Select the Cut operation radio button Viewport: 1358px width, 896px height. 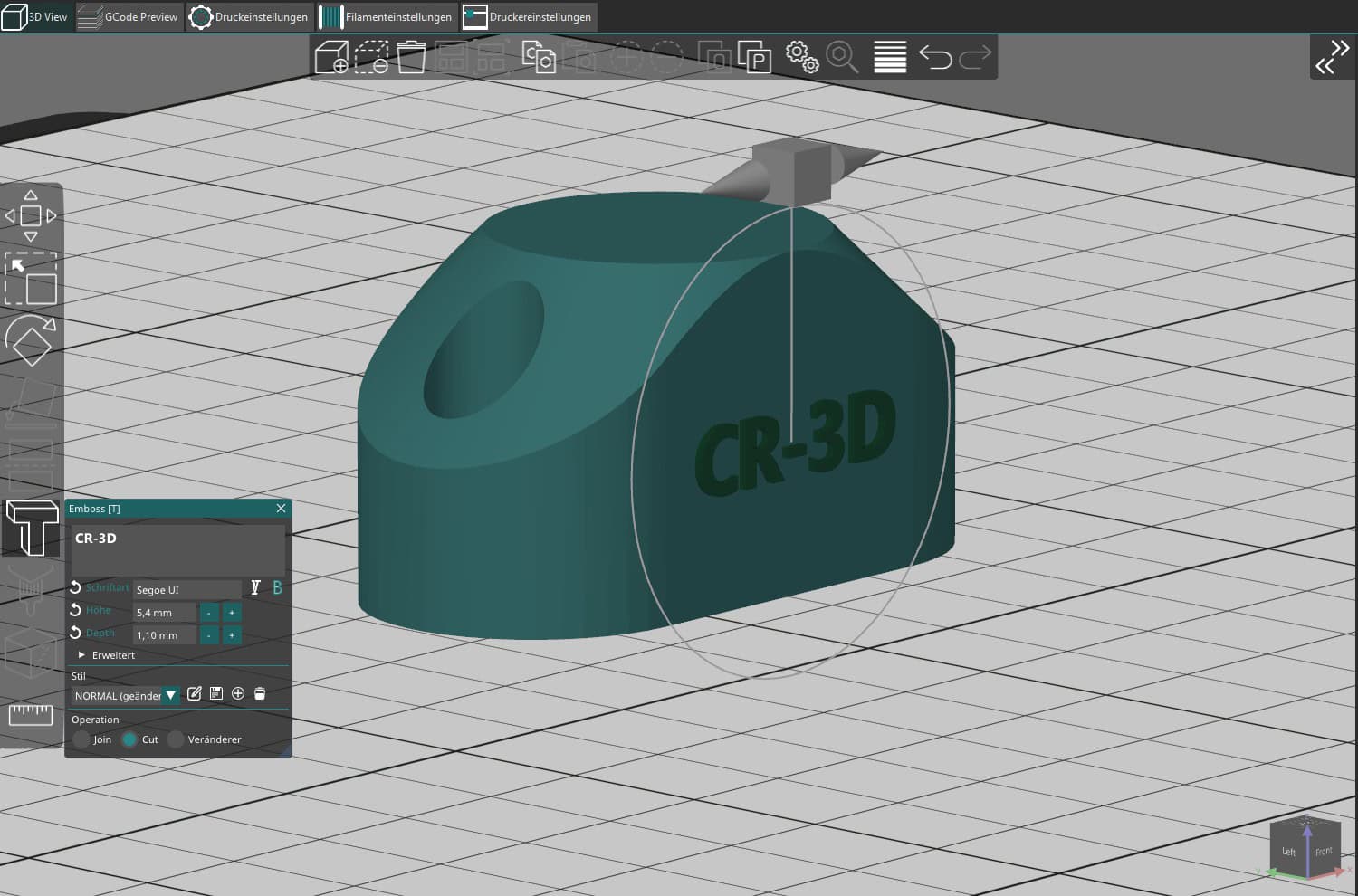point(129,739)
